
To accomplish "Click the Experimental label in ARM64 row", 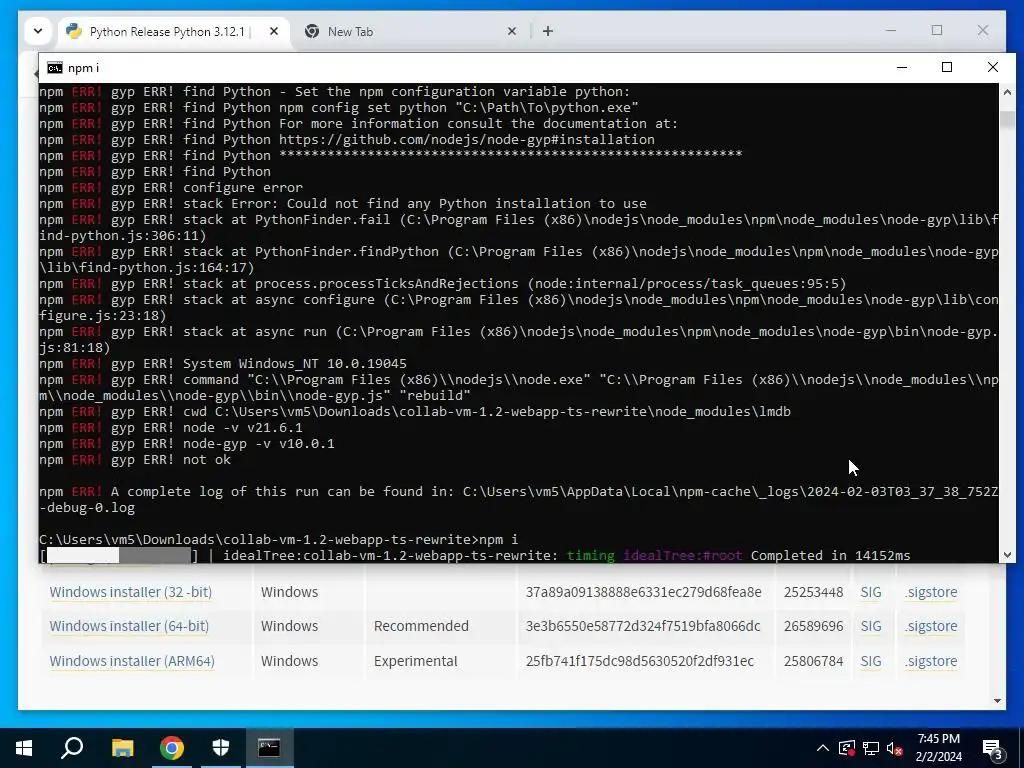I will pyautogui.click(x=415, y=661).
